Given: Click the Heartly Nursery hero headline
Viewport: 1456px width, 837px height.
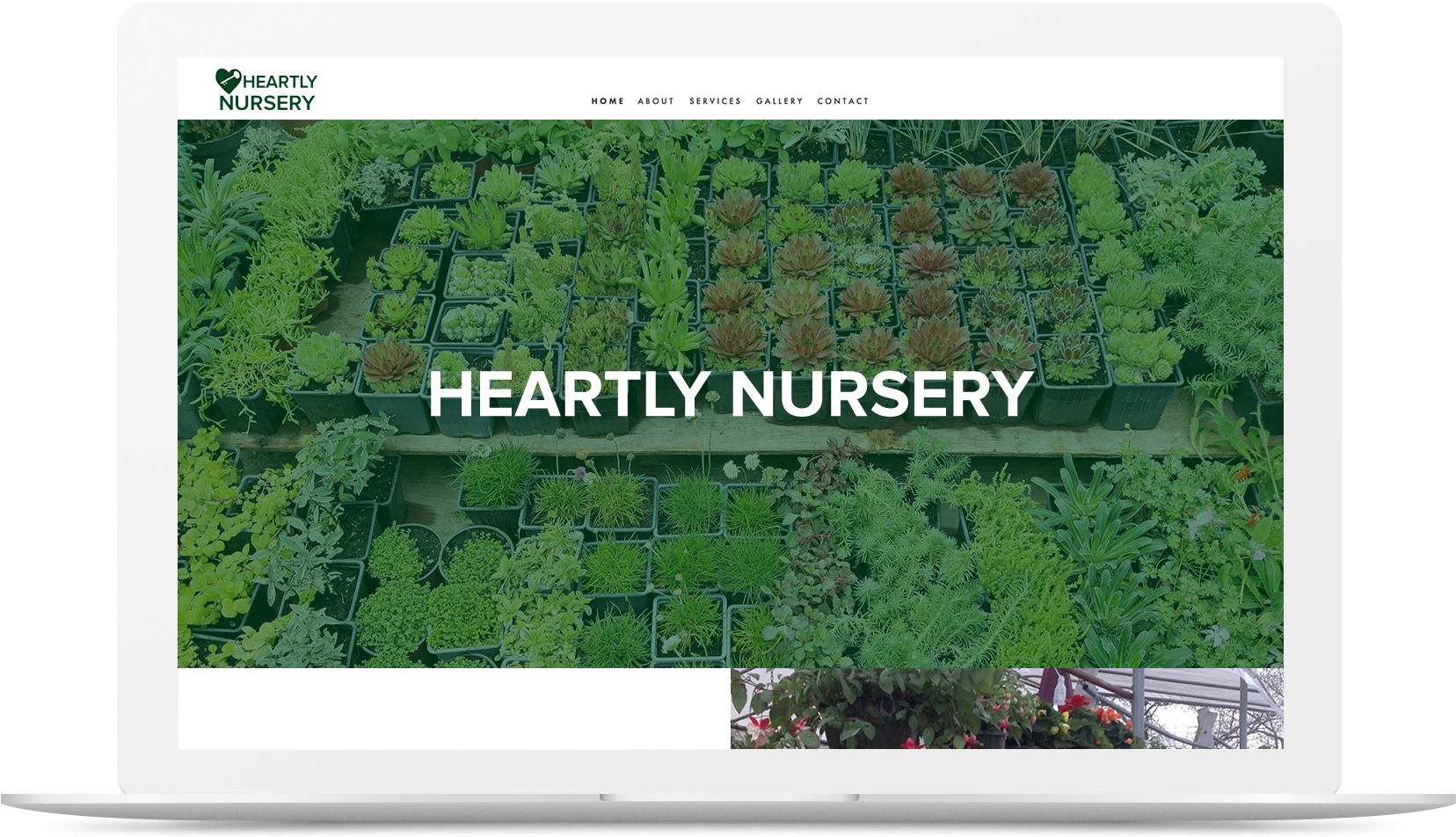Looking at the screenshot, I should (730, 394).
